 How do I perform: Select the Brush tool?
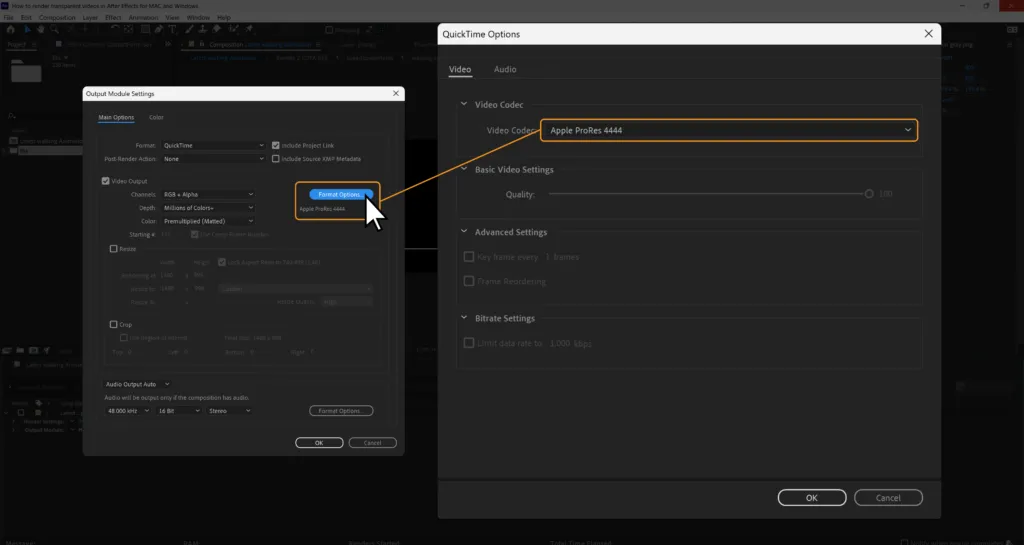tap(189, 29)
